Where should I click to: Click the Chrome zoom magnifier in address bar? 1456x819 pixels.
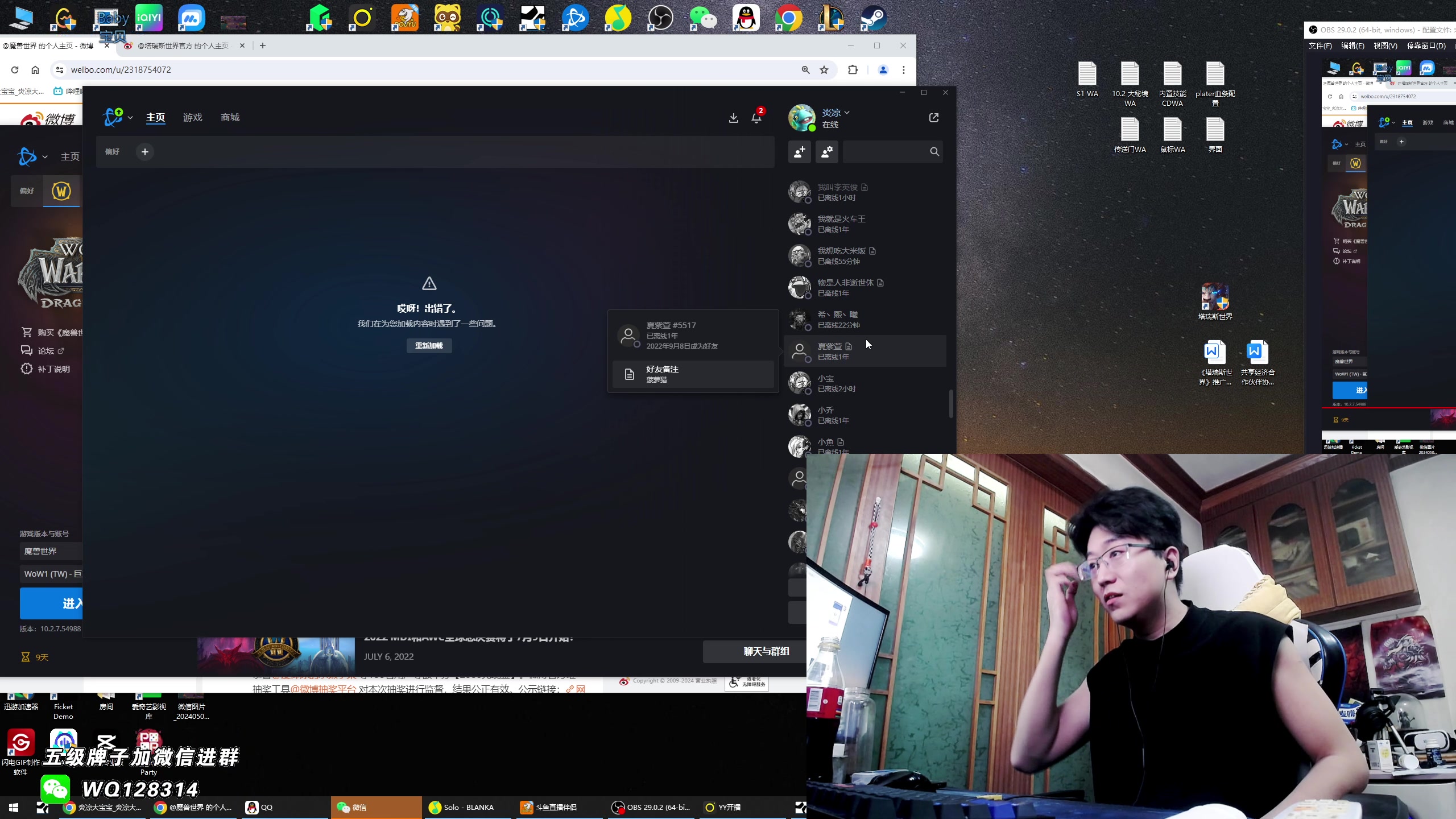[x=806, y=70]
